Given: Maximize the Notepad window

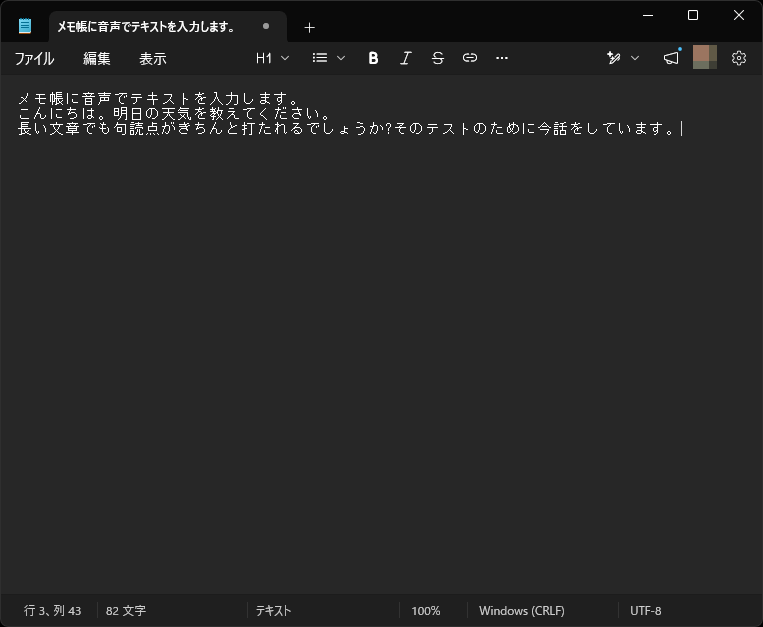Looking at the screenshot, I should pyautogui.click(x=693, y=16).
